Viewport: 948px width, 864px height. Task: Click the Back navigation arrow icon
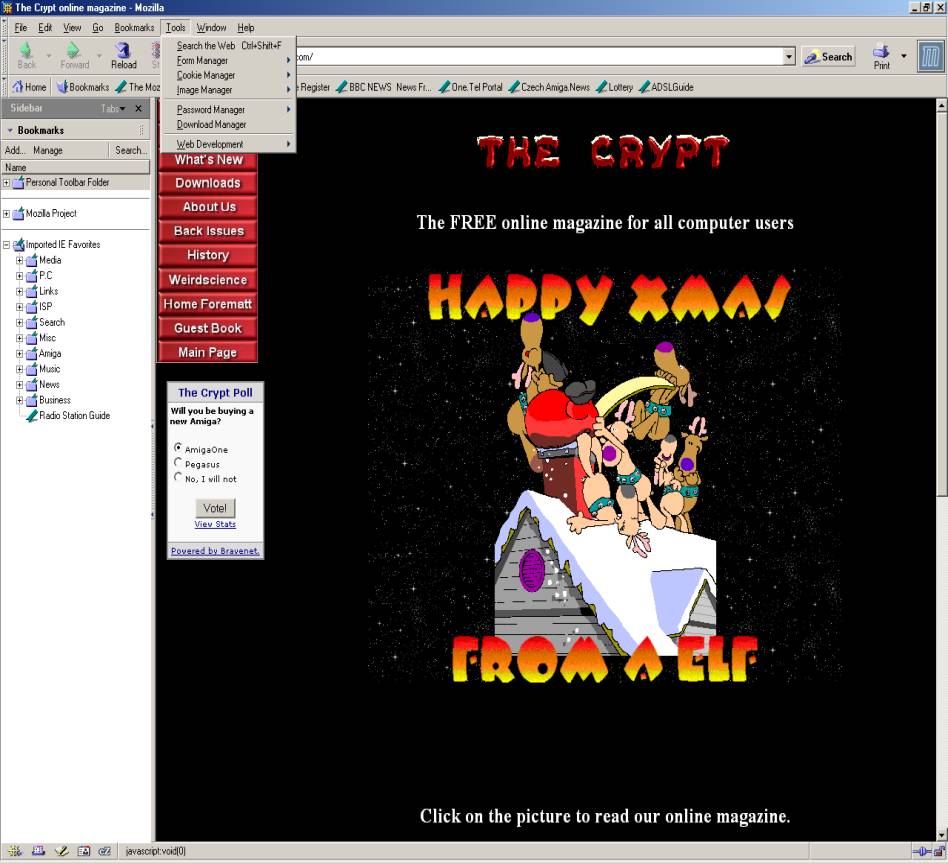[x=26, y=55]
